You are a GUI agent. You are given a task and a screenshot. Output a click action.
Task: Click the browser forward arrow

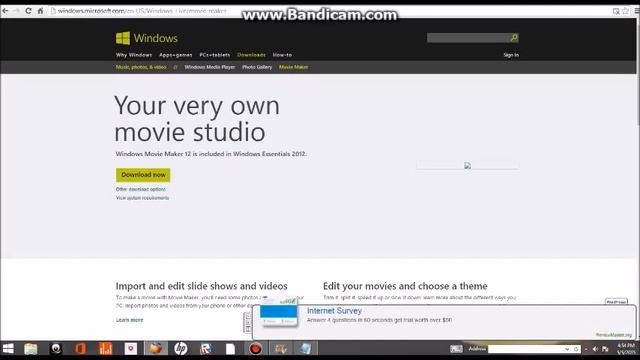[16, 11]
